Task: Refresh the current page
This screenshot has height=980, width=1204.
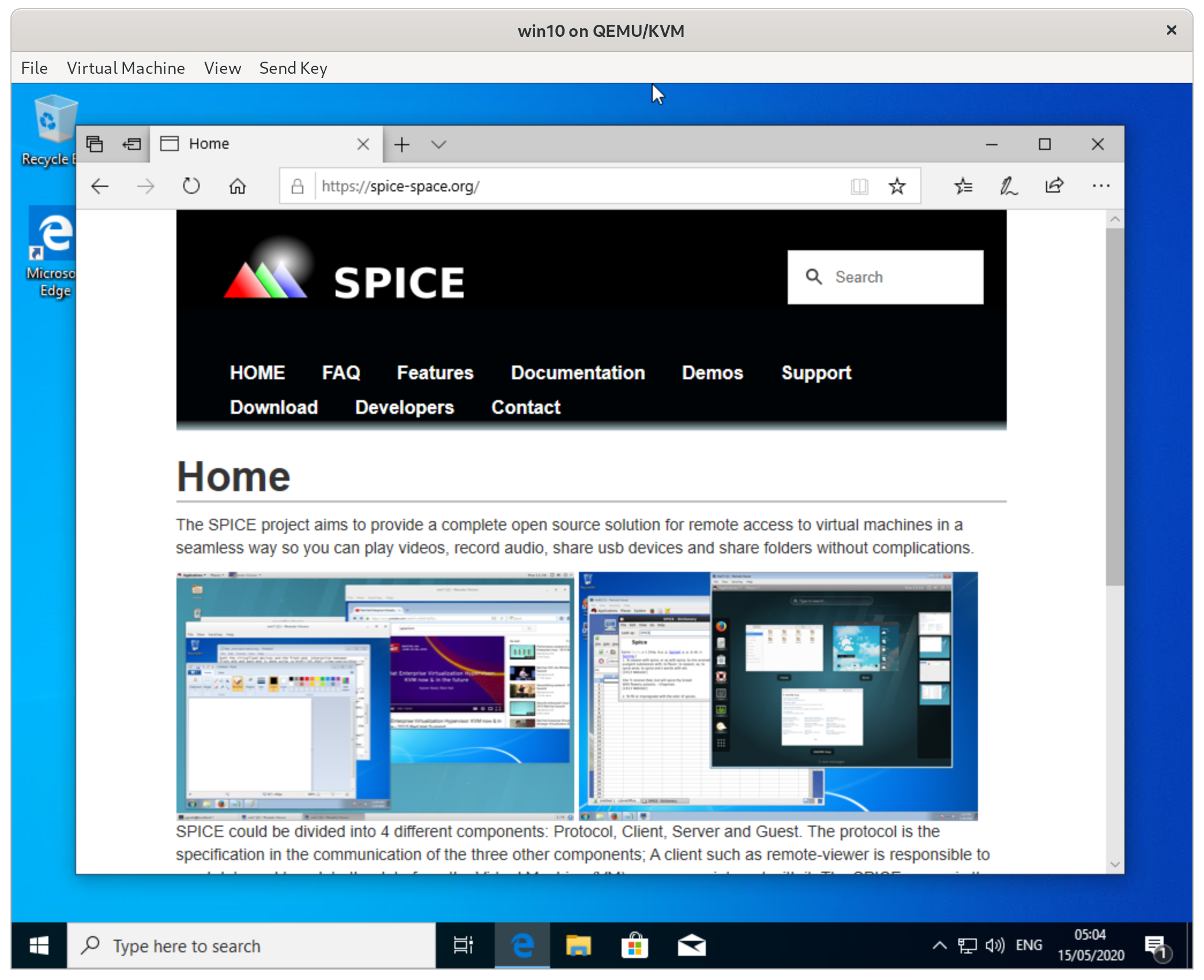Action: pyautogui.click(x=191, y=186)
